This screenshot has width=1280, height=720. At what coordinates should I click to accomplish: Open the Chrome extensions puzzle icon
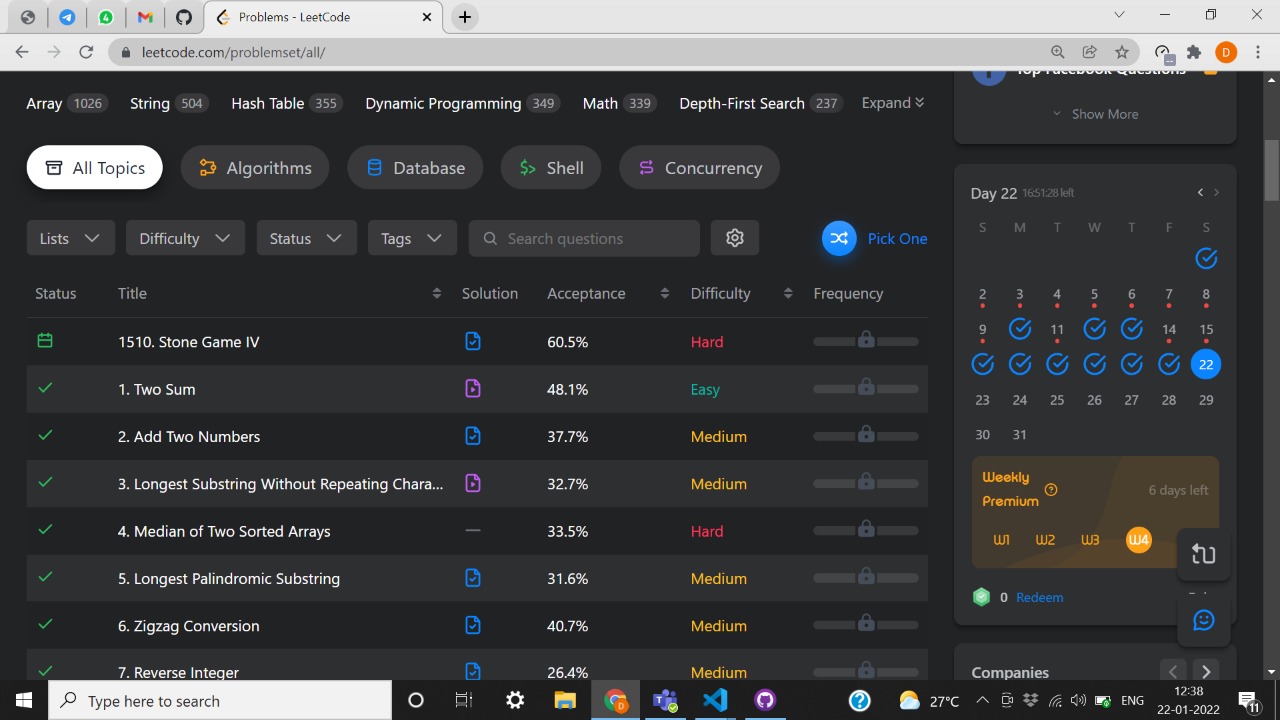pos(1194,52)
